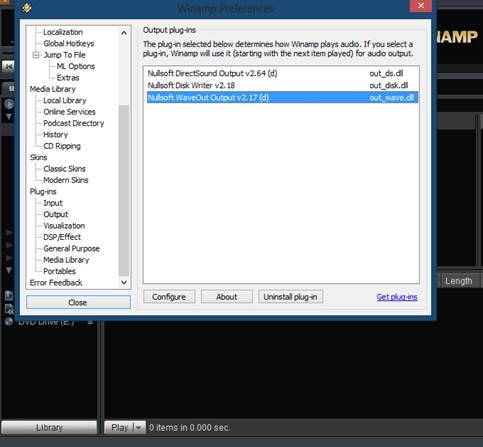Viewport: 483px width, 447px height.
Task: Open Visualization plug-ins page
Action: pos(64,226)
